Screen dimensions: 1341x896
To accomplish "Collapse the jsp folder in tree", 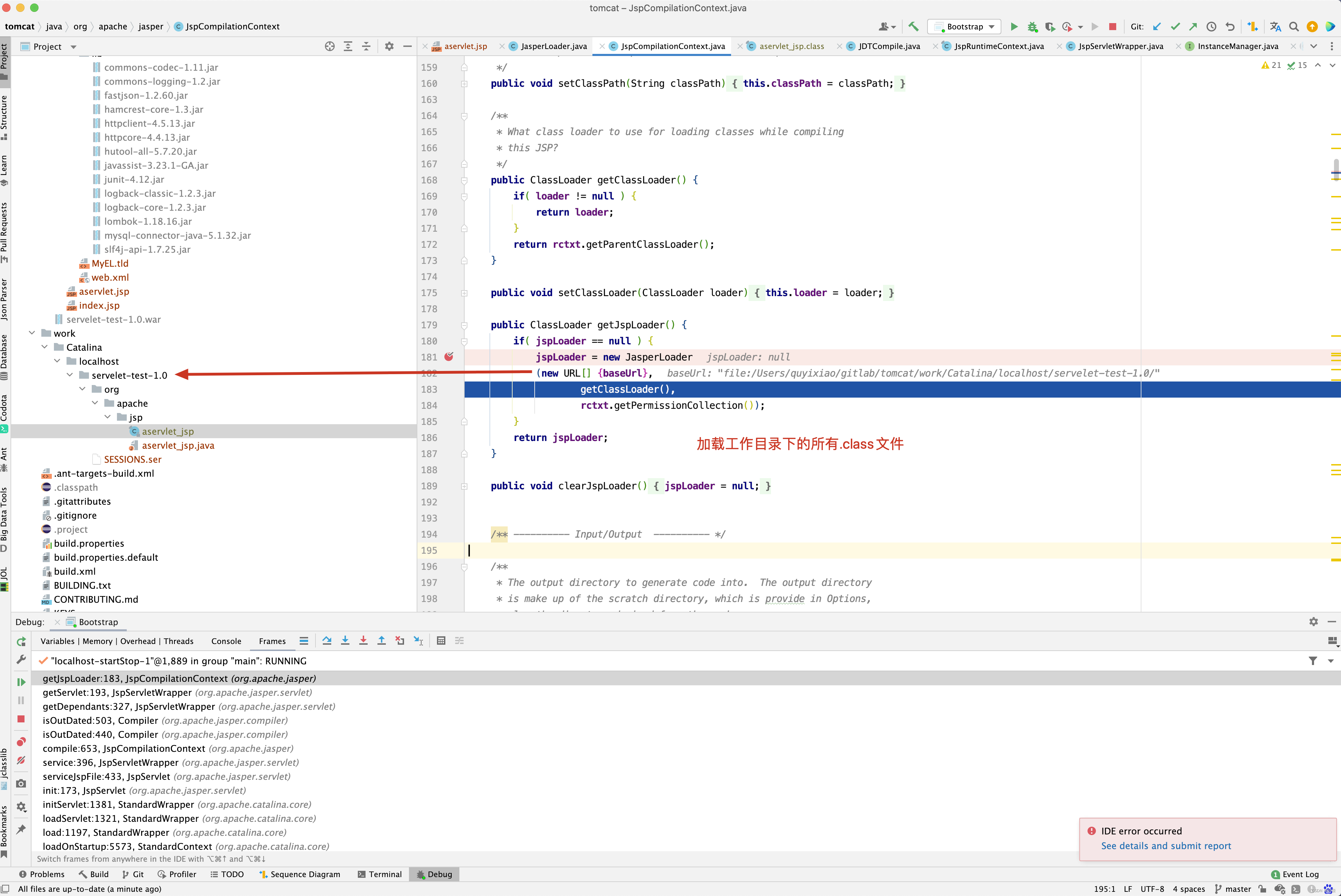I will click(x=107, y=417).
